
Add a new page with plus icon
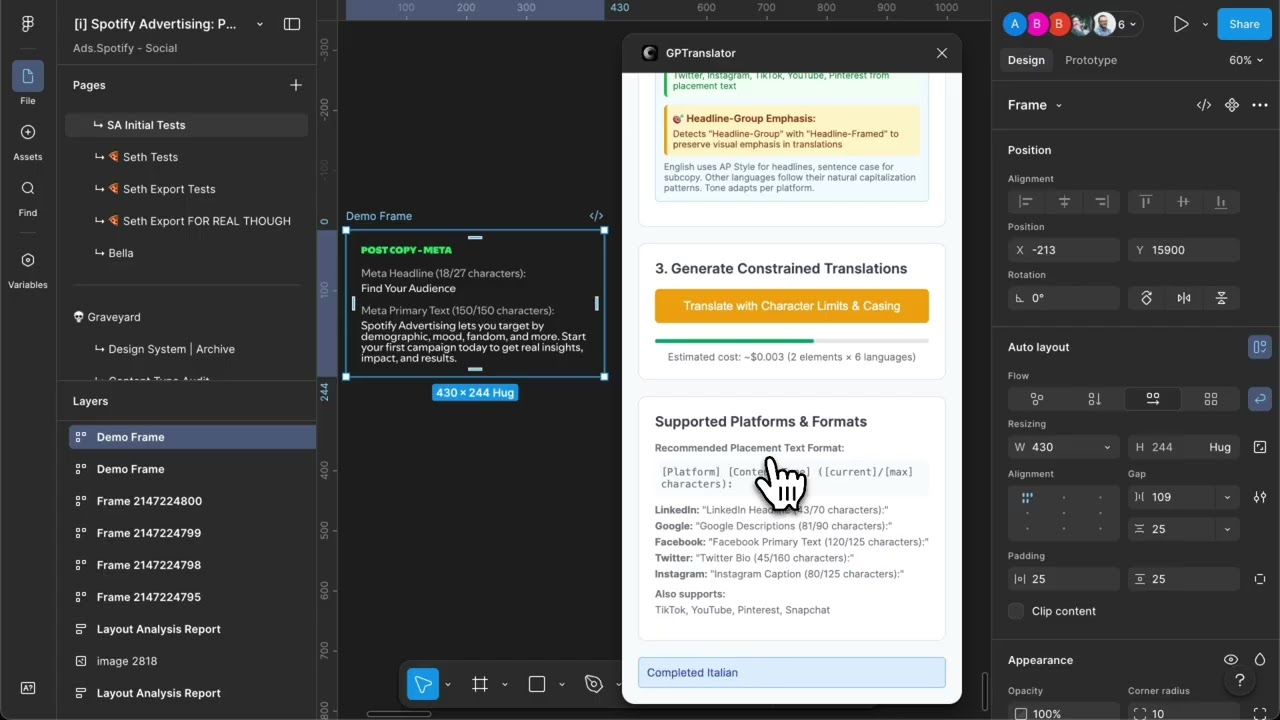coord(296,85)
